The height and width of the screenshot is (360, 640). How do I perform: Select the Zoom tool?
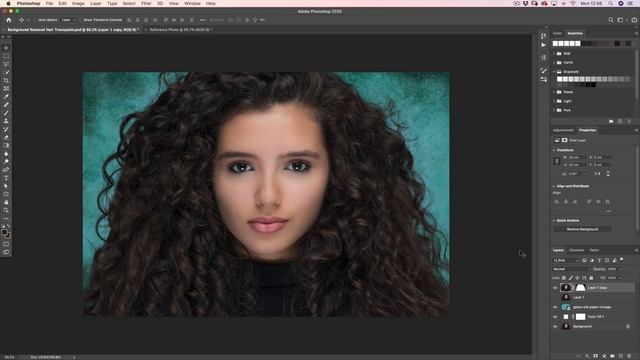6,211
